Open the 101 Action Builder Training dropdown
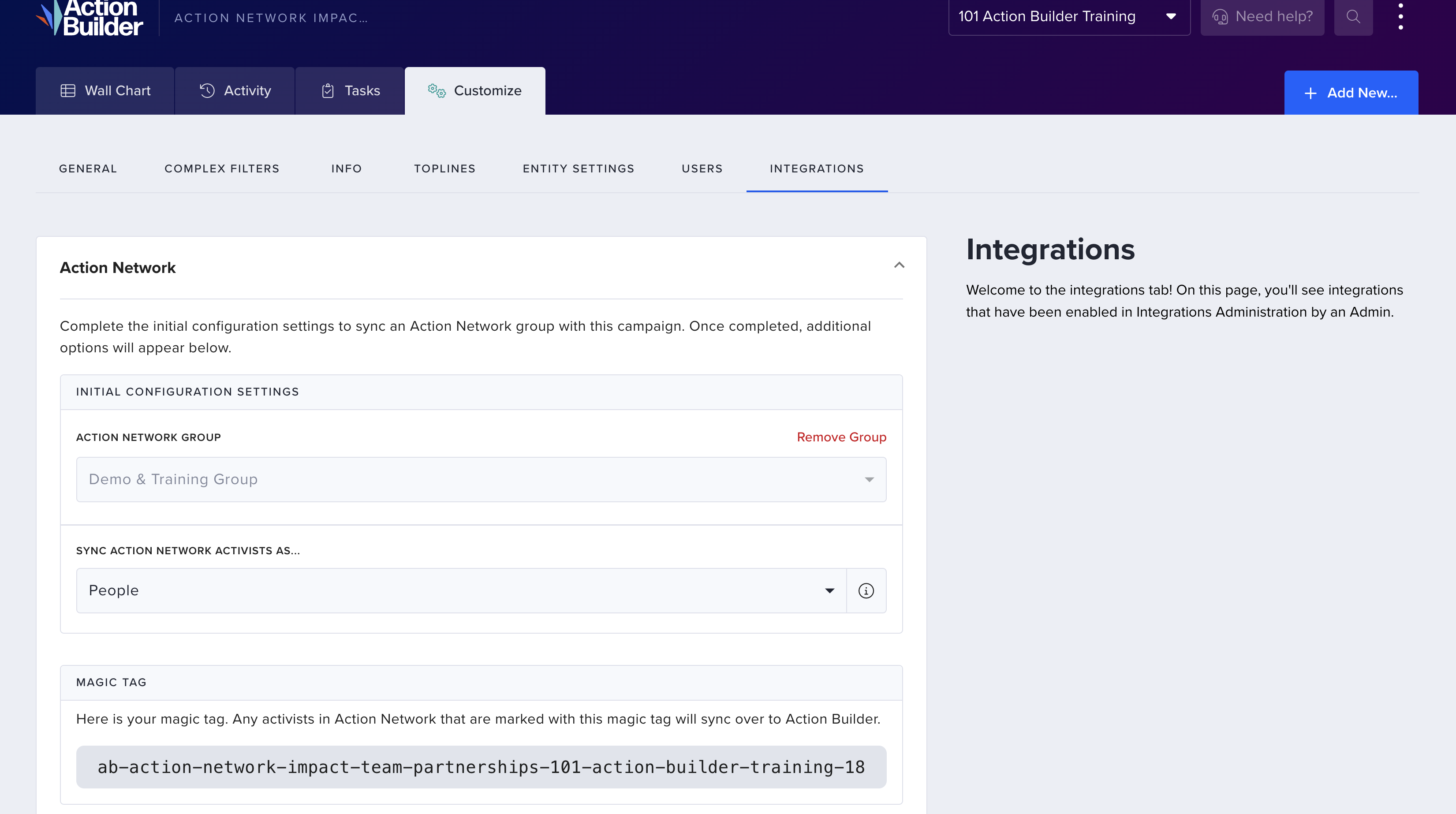The height and width of the screenshot is (814, 1456). point(1069,17)
